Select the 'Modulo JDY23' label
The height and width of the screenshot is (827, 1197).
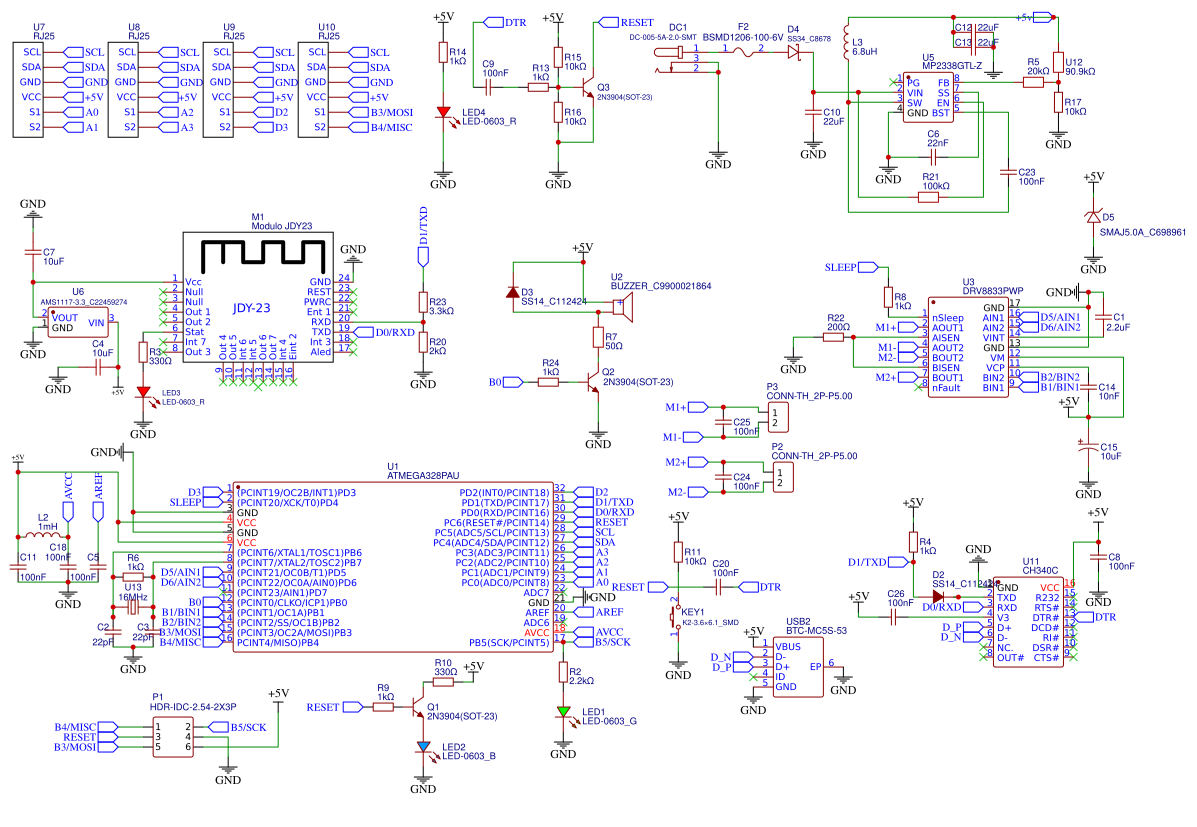pyautogui.click(x=282, y=226)
